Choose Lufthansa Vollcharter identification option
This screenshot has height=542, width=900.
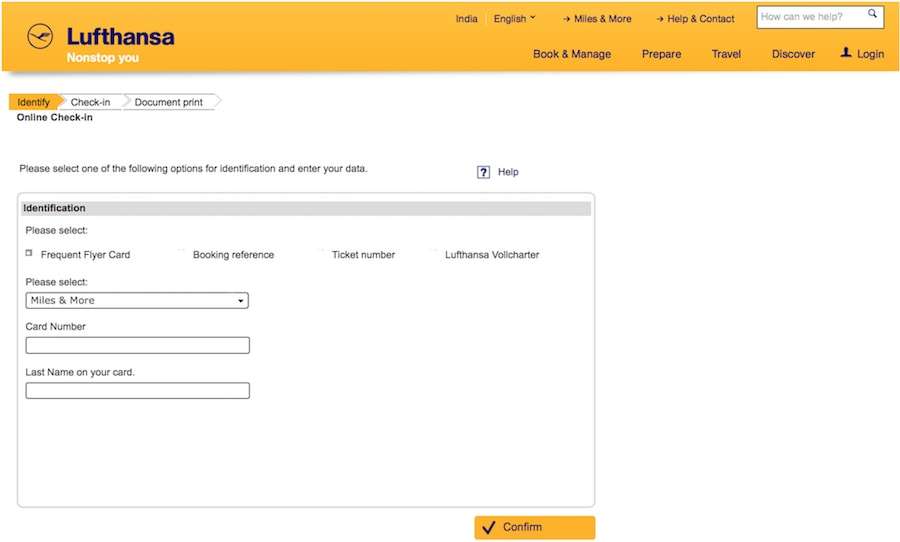(492, 254)
